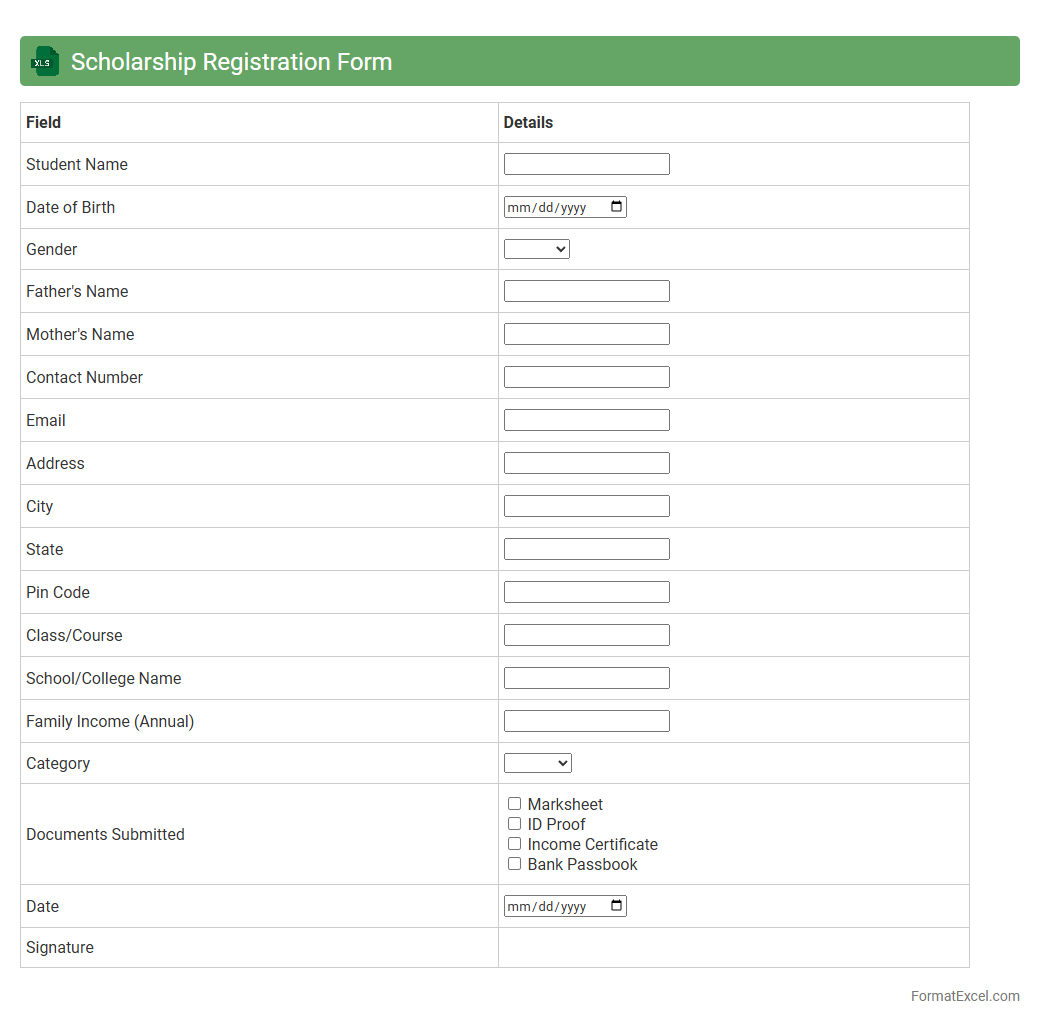Select the Bank Passbook checkbox
This screenshot has width=1040, height=1025.
click(x=515, y=864)
